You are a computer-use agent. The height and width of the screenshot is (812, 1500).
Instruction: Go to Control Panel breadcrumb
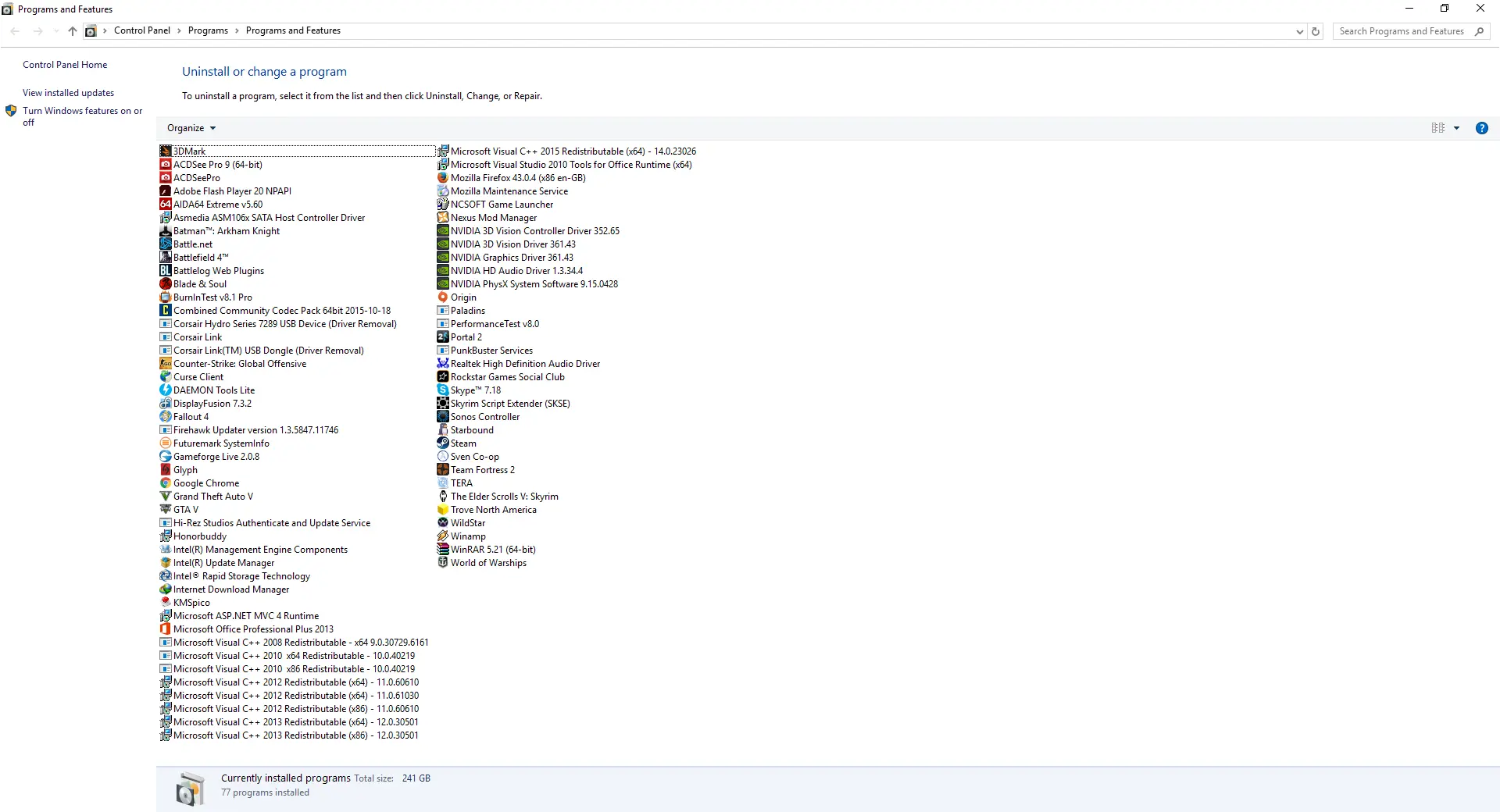(142, 30)
